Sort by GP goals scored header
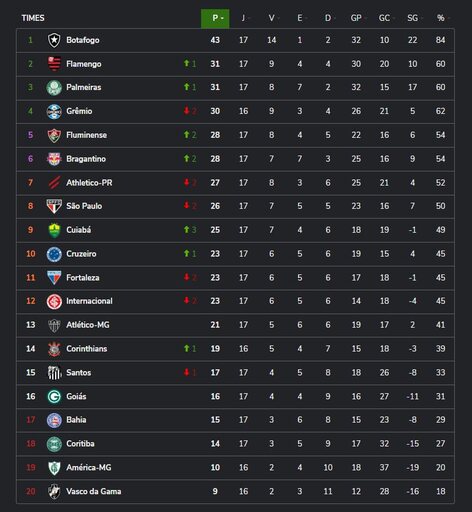472x512 pixels. tap(356, 18)
